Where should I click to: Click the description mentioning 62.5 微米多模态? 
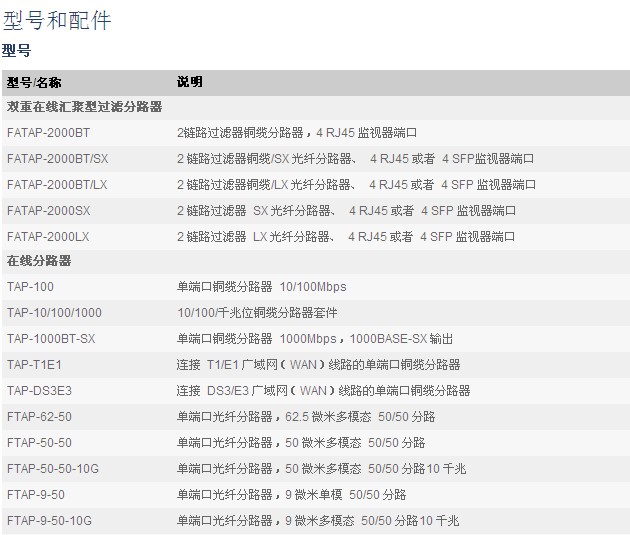tap(306, 417)
